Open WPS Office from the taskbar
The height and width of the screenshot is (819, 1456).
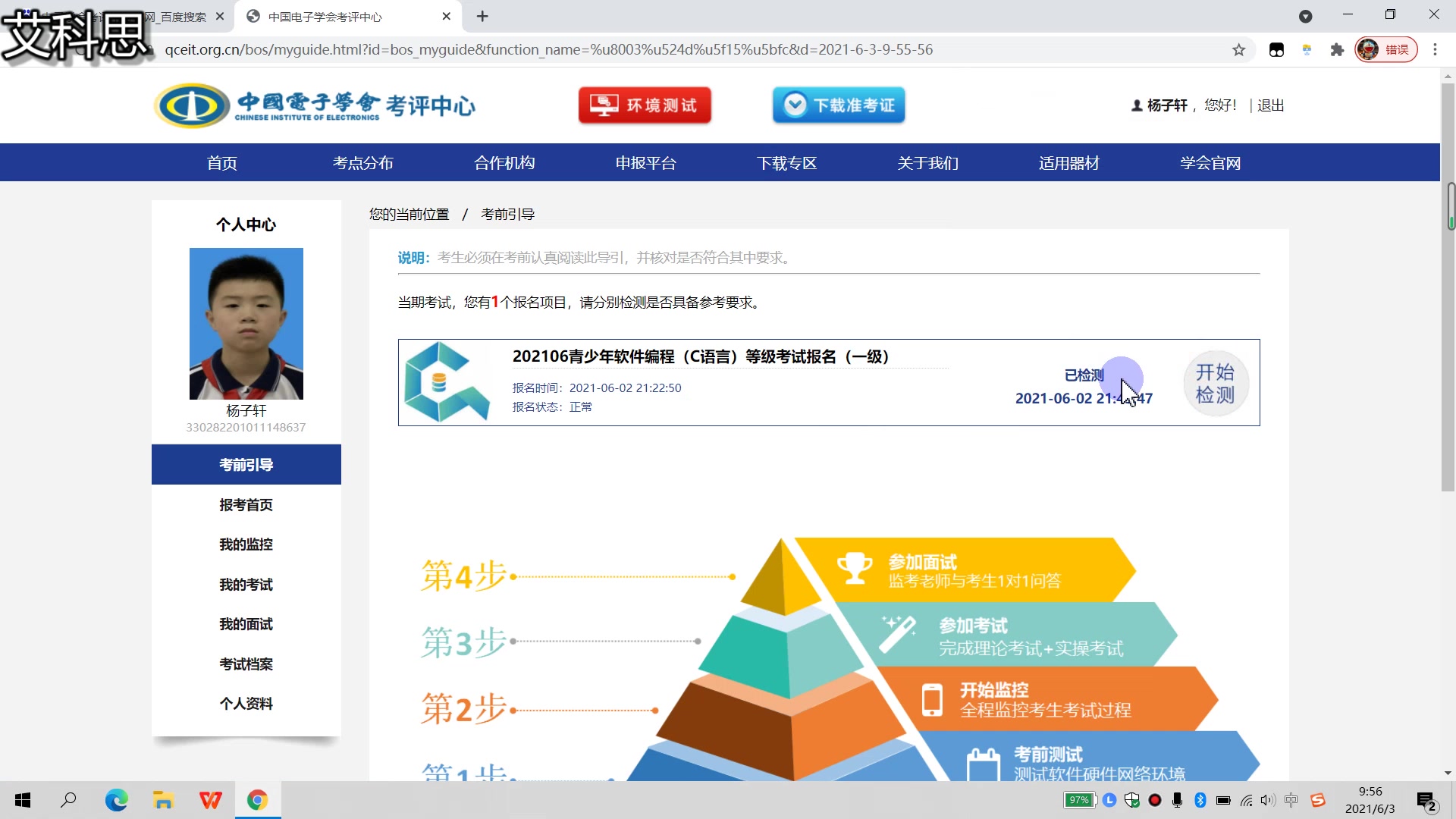point(210,800)
